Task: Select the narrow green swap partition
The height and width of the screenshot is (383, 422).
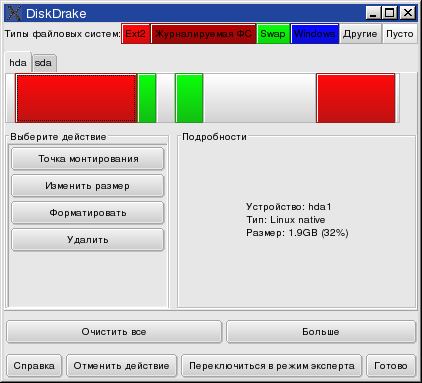Action: click(147, 98)
